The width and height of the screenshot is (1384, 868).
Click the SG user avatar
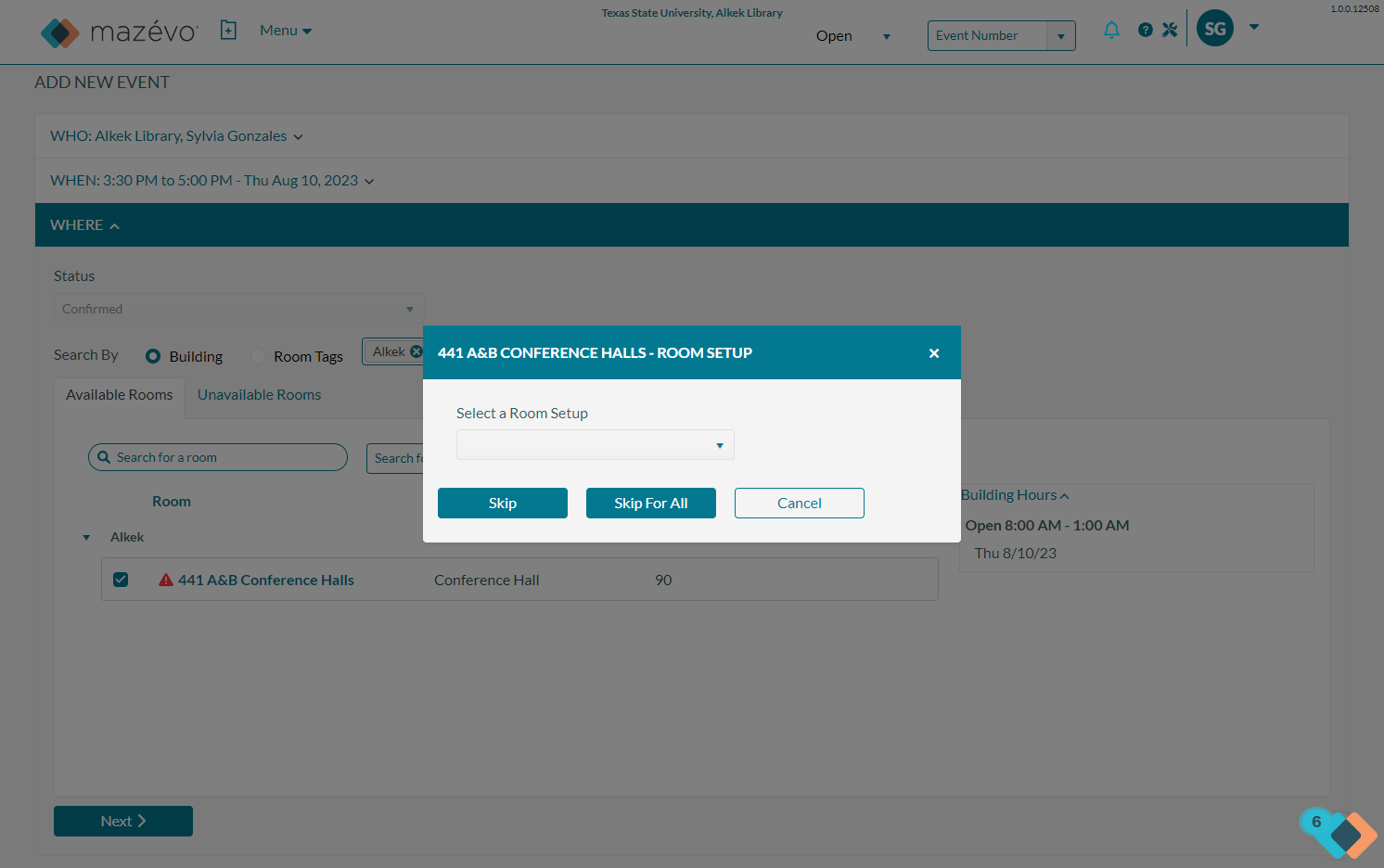point(1215,29)
